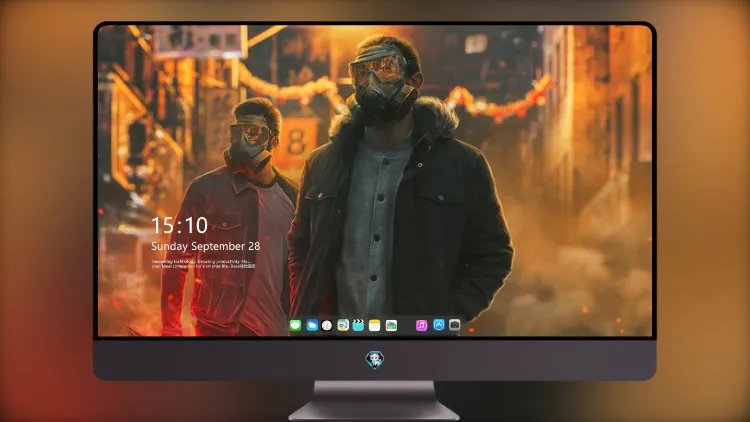Viewport: 750px width, 422px height.
Task: Open the Camera app in dock
Action: click(x=454, y=325)
